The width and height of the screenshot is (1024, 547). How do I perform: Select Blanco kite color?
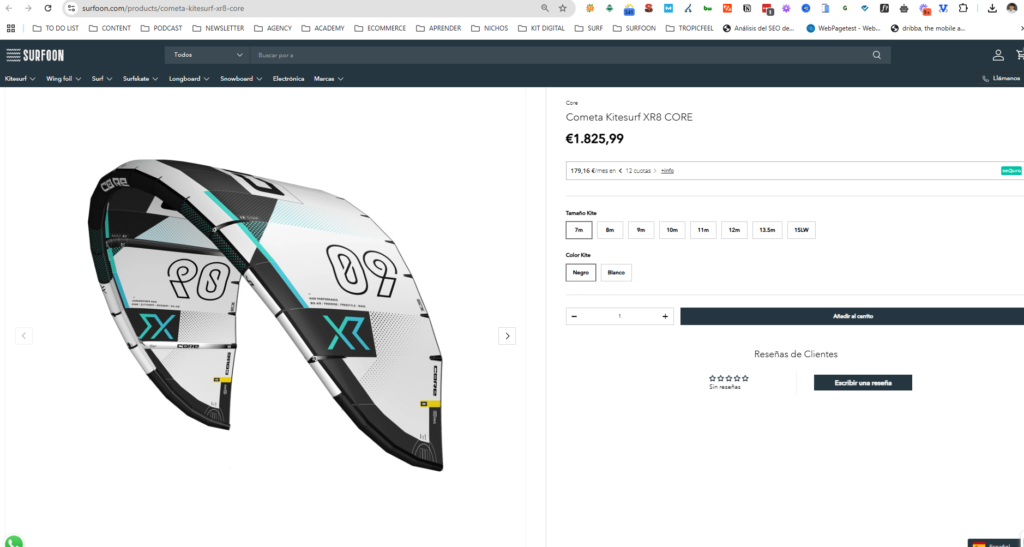pos(616,272)
